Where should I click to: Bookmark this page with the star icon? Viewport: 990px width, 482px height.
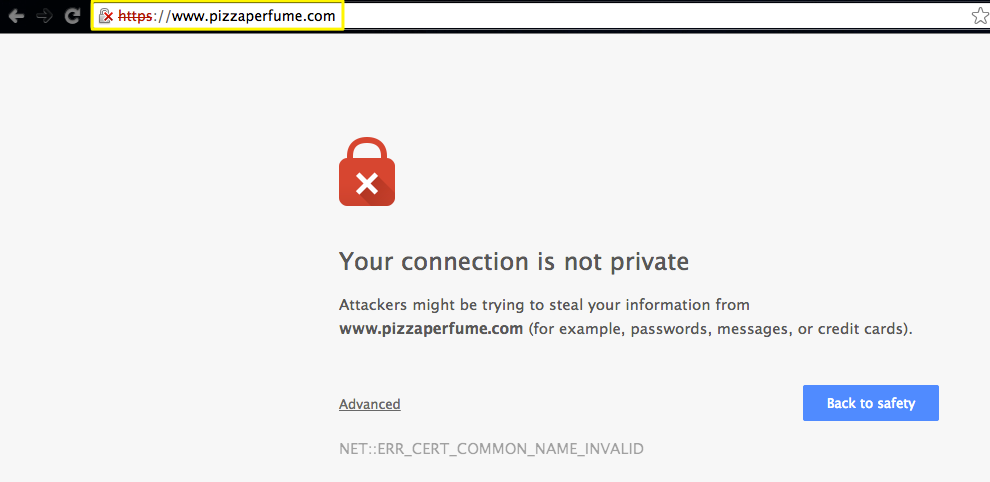(980, 16)
